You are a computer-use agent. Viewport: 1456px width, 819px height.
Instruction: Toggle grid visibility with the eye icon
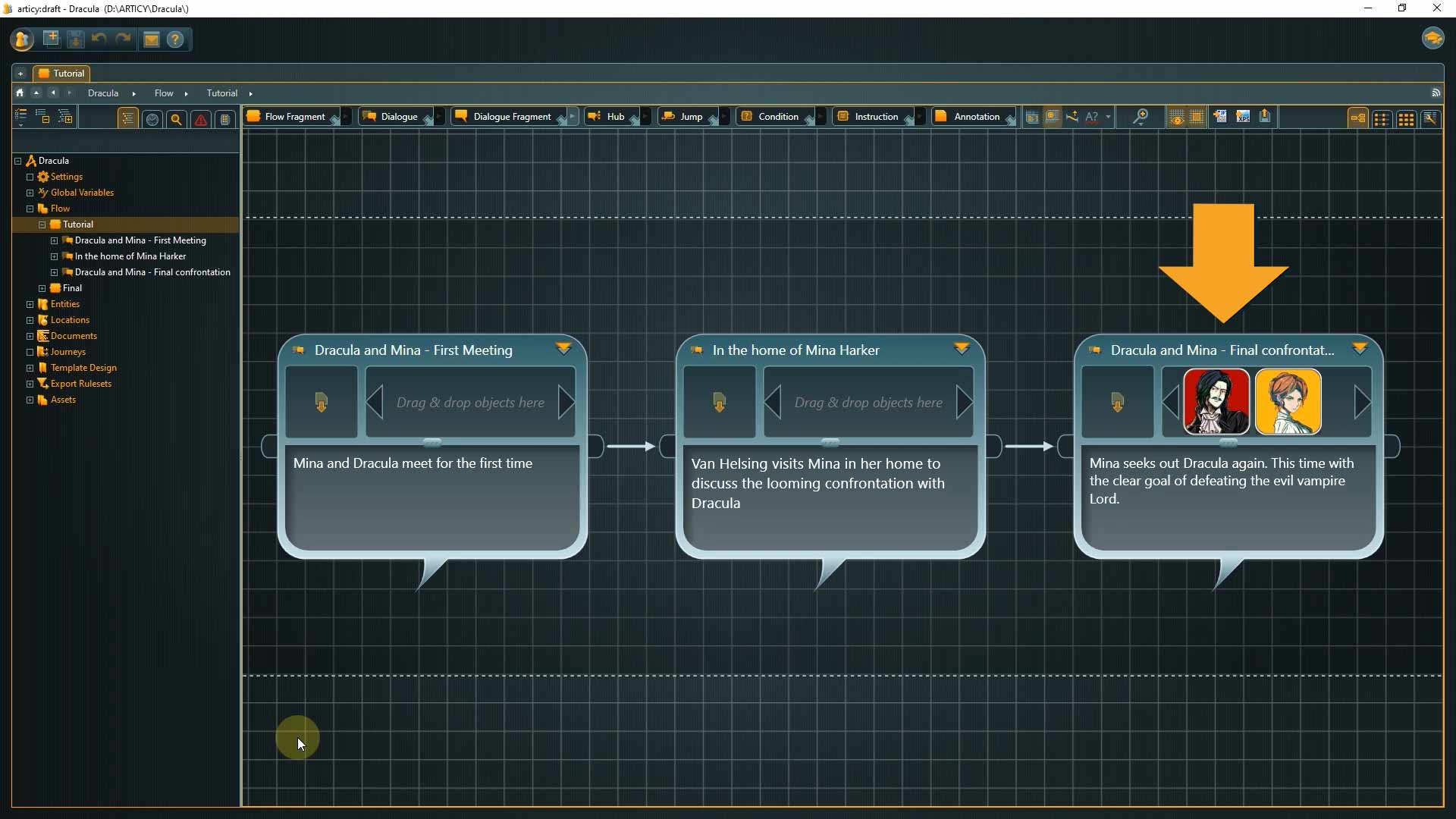[x=1176, y=118]
